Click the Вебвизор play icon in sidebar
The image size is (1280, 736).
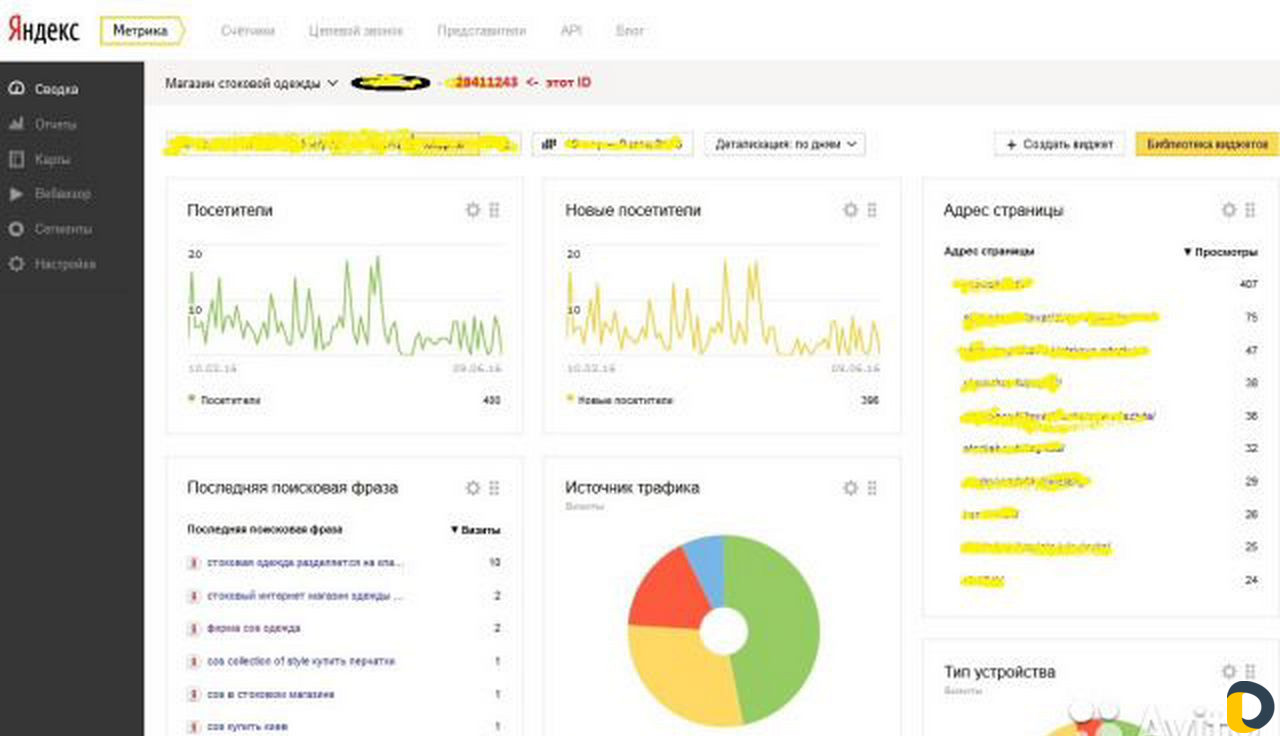16,194
